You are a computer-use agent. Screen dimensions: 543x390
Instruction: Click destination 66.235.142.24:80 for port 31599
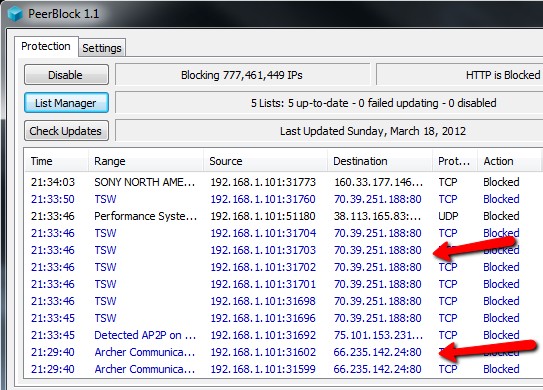[377, 369]
